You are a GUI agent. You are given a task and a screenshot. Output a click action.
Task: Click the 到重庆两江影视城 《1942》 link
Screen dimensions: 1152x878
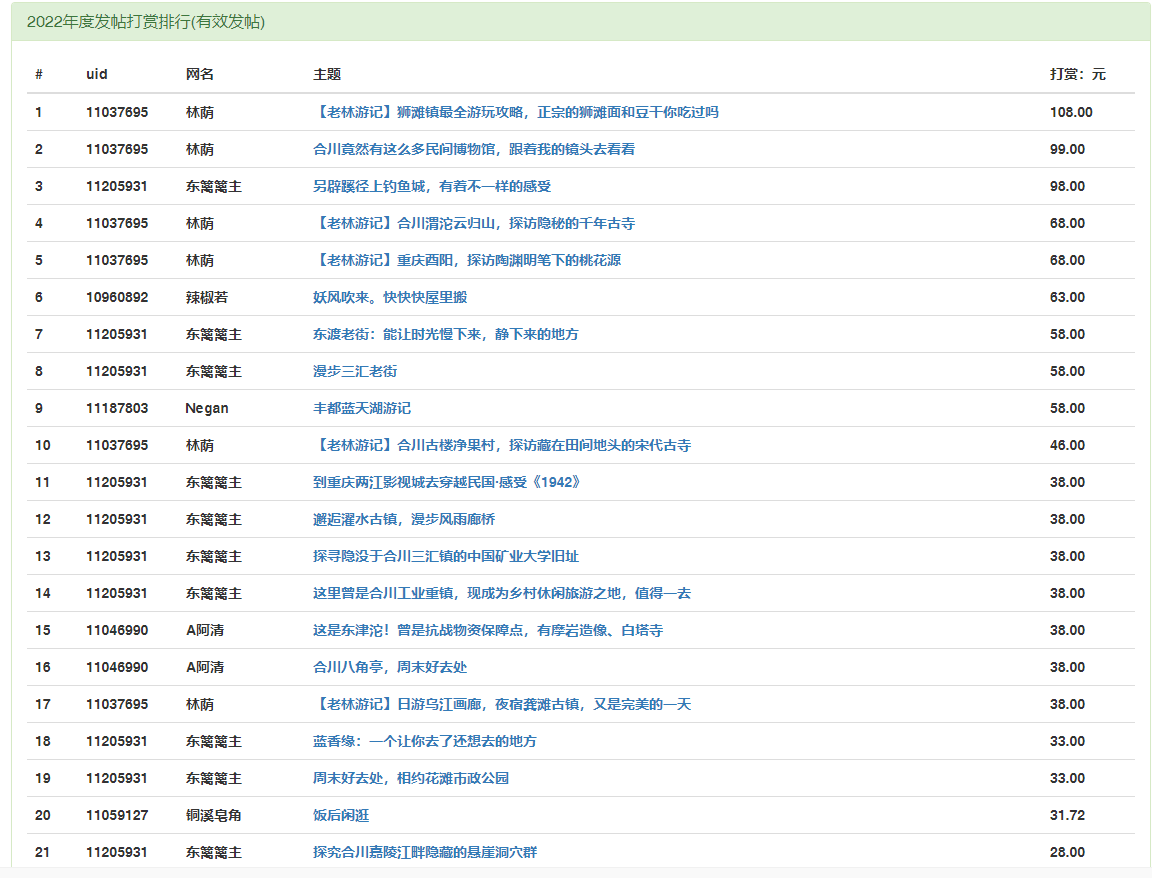(x=446, y=482)
